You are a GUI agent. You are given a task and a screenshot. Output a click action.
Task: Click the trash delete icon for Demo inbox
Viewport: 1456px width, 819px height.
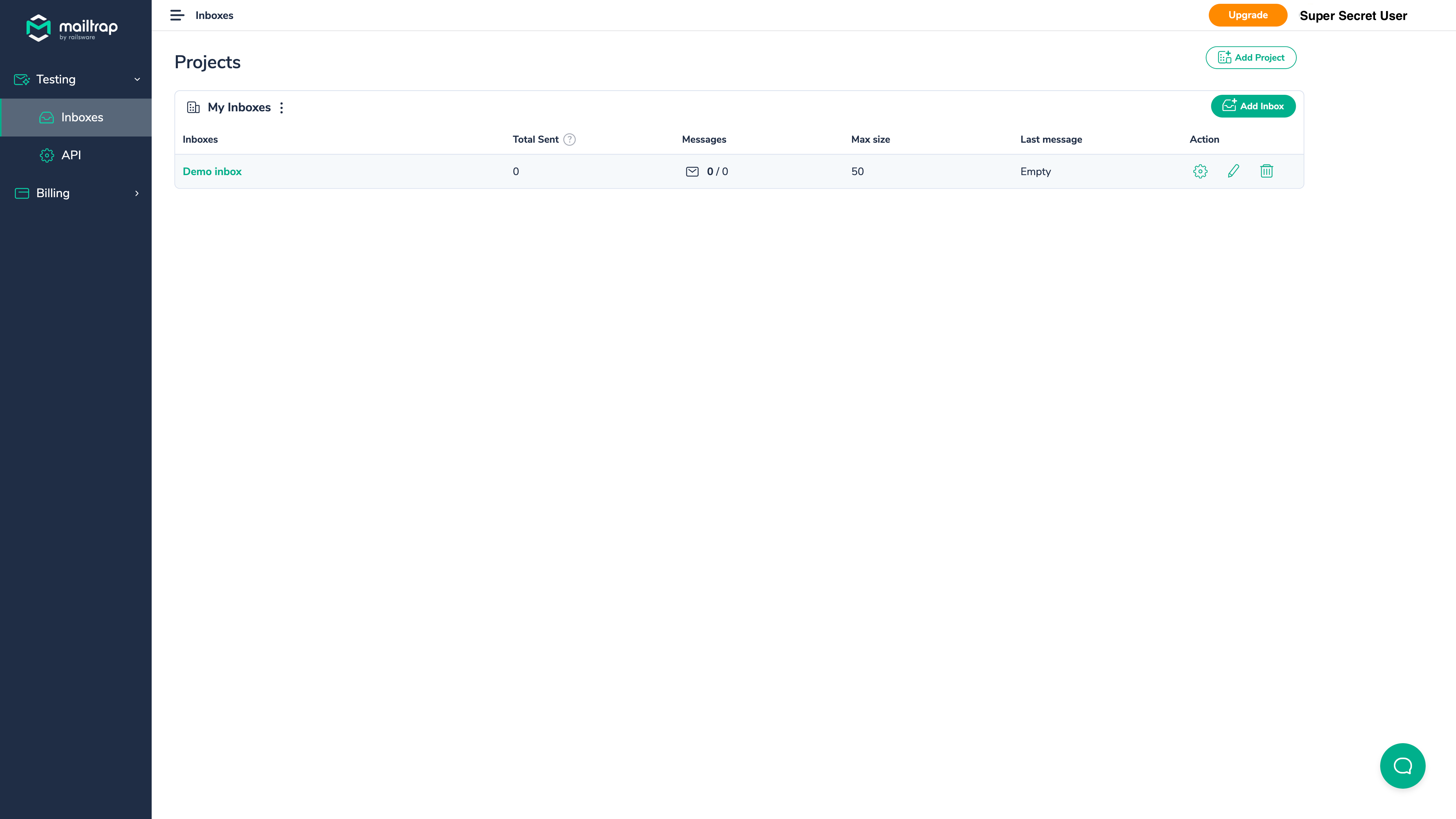click(x=1267, y=171)
